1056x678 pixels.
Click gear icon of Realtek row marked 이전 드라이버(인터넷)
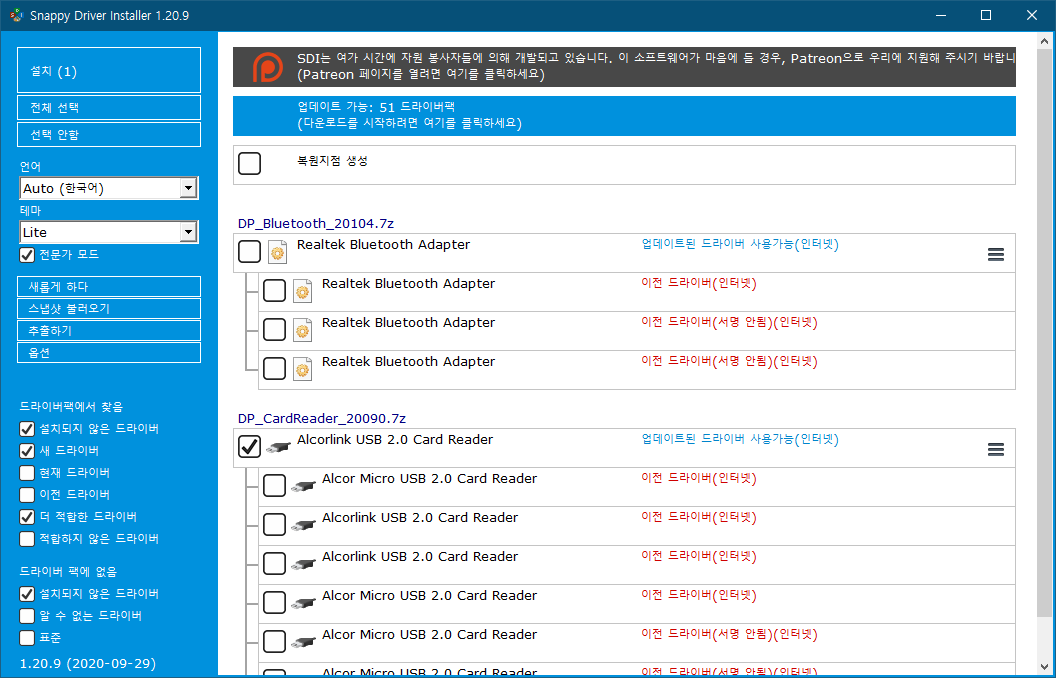coord(302,292)
